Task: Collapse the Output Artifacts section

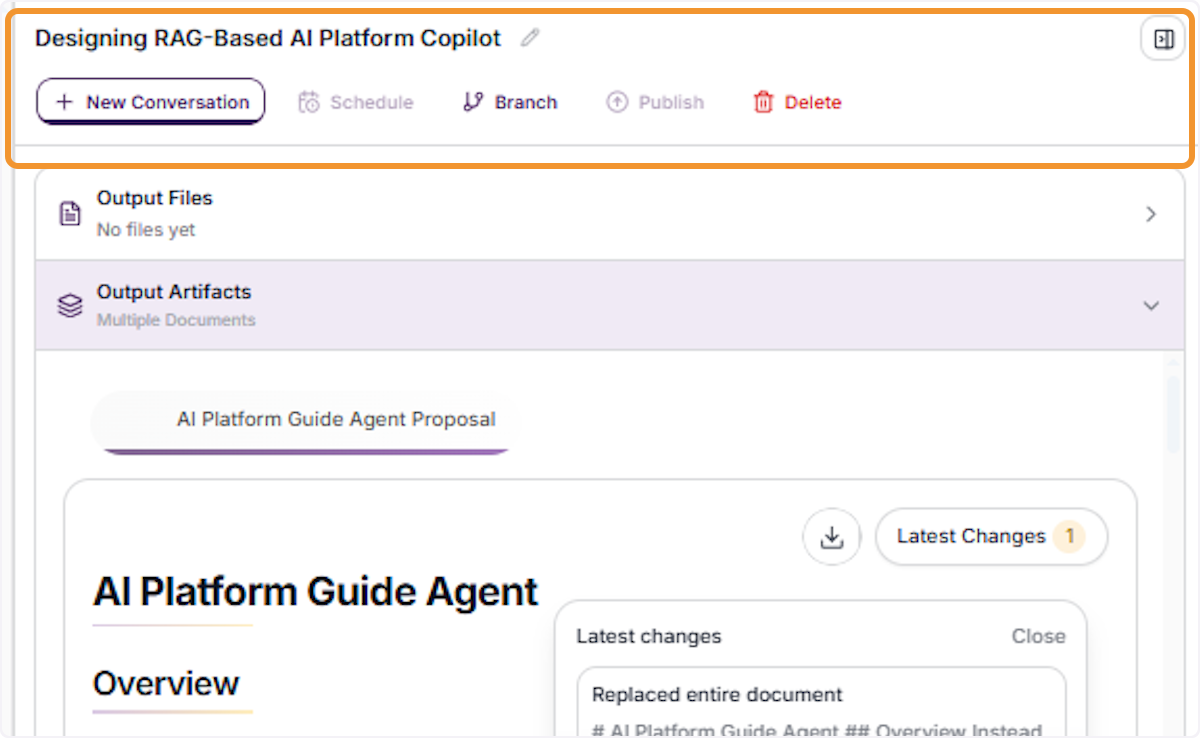Action: (1151, 306)
